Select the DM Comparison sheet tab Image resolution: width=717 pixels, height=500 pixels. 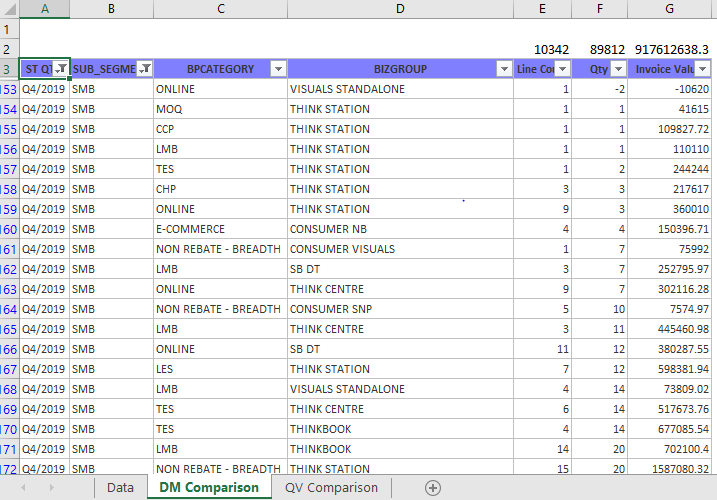pyautogui.click(x=208, y=488)
